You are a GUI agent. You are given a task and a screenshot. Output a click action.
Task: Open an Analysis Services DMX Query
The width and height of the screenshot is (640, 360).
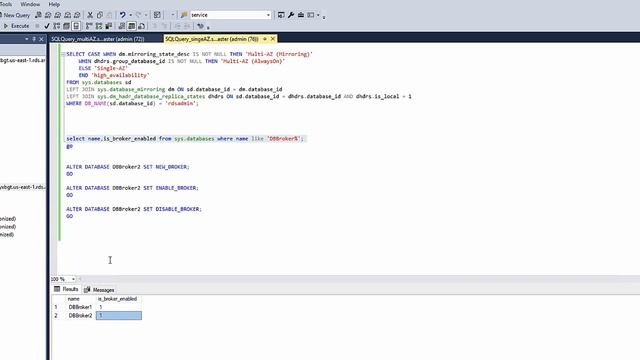coord(58,15)
